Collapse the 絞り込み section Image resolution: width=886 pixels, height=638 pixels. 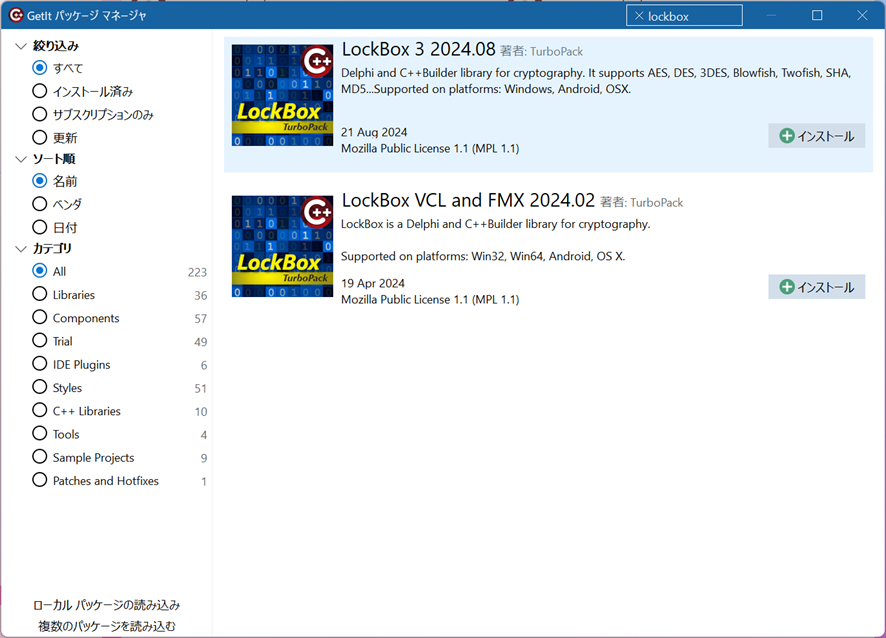click(x=21, y=46)
